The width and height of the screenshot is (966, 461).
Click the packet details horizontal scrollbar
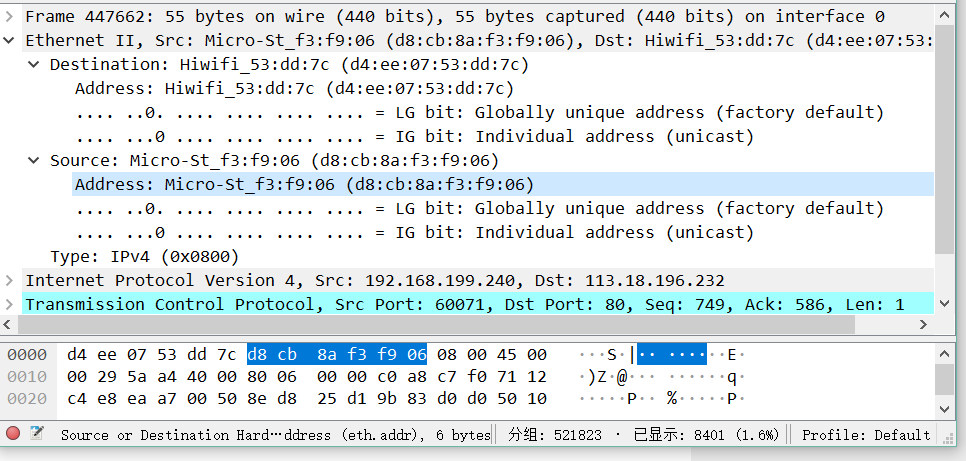[x=430, y=325]
